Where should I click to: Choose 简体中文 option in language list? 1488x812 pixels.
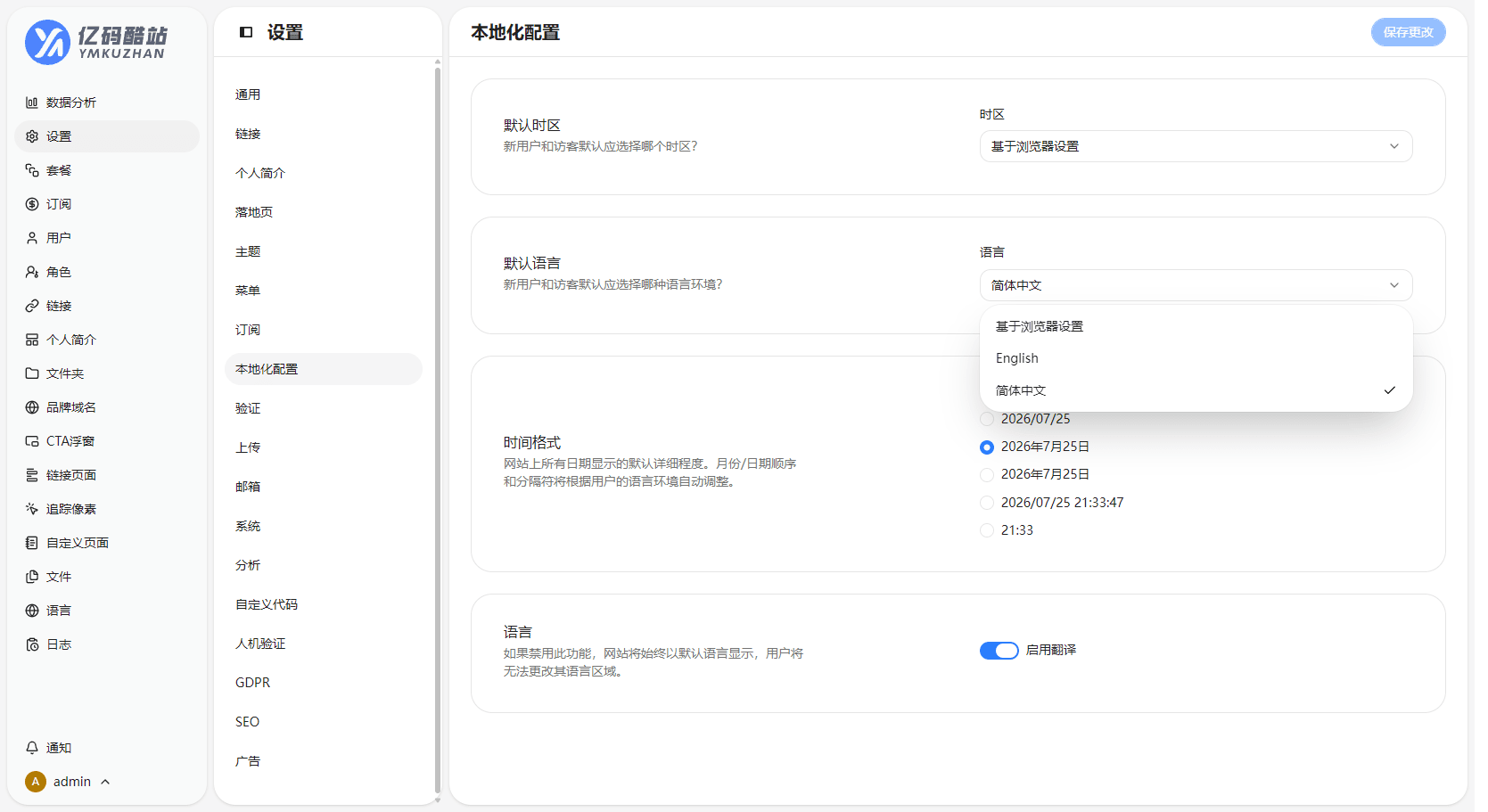1196,390
